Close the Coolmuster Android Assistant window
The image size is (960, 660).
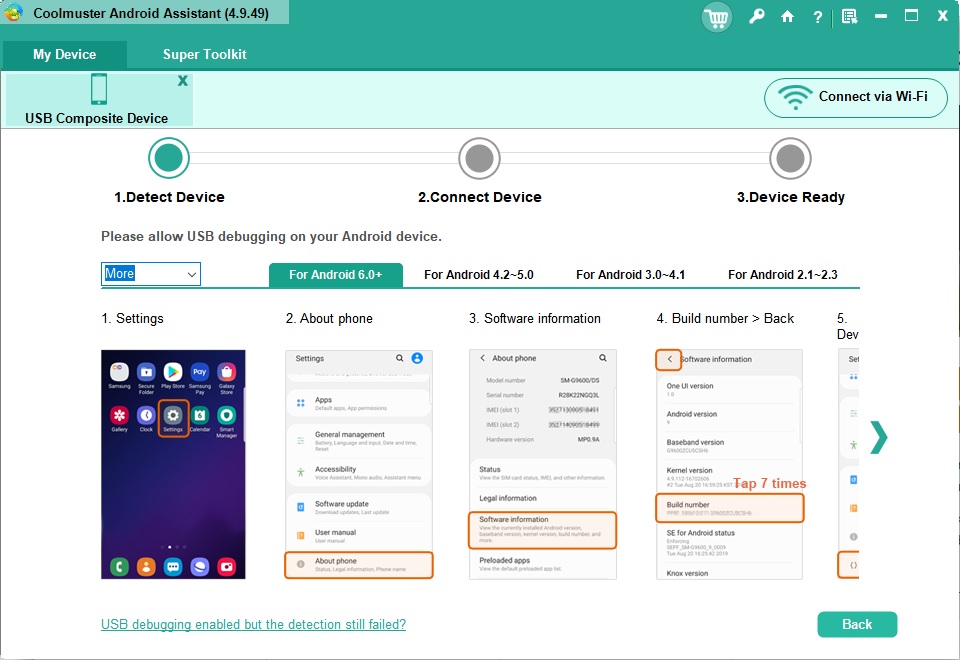coord(942,16)
